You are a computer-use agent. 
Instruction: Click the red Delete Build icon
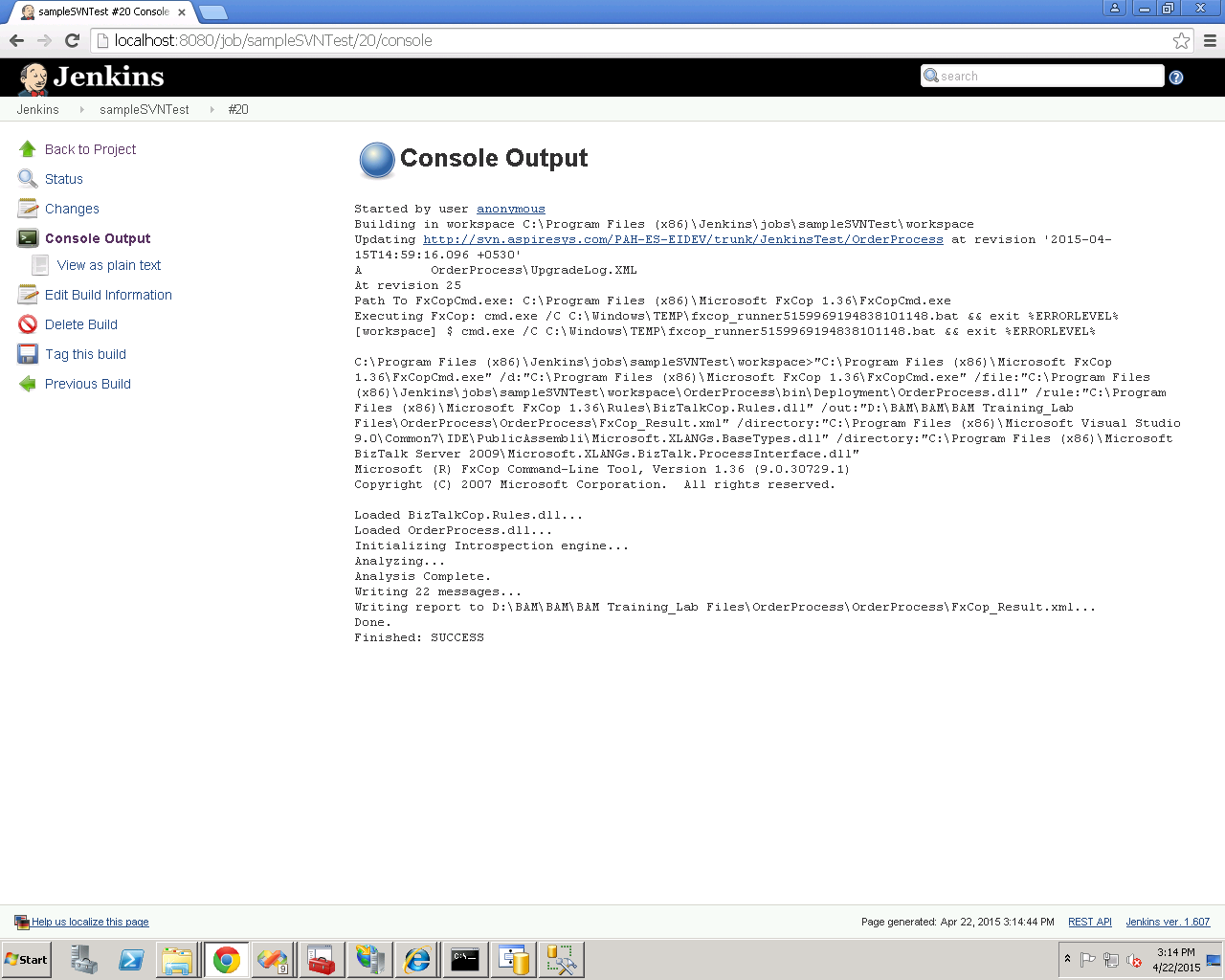click(28, 324)
